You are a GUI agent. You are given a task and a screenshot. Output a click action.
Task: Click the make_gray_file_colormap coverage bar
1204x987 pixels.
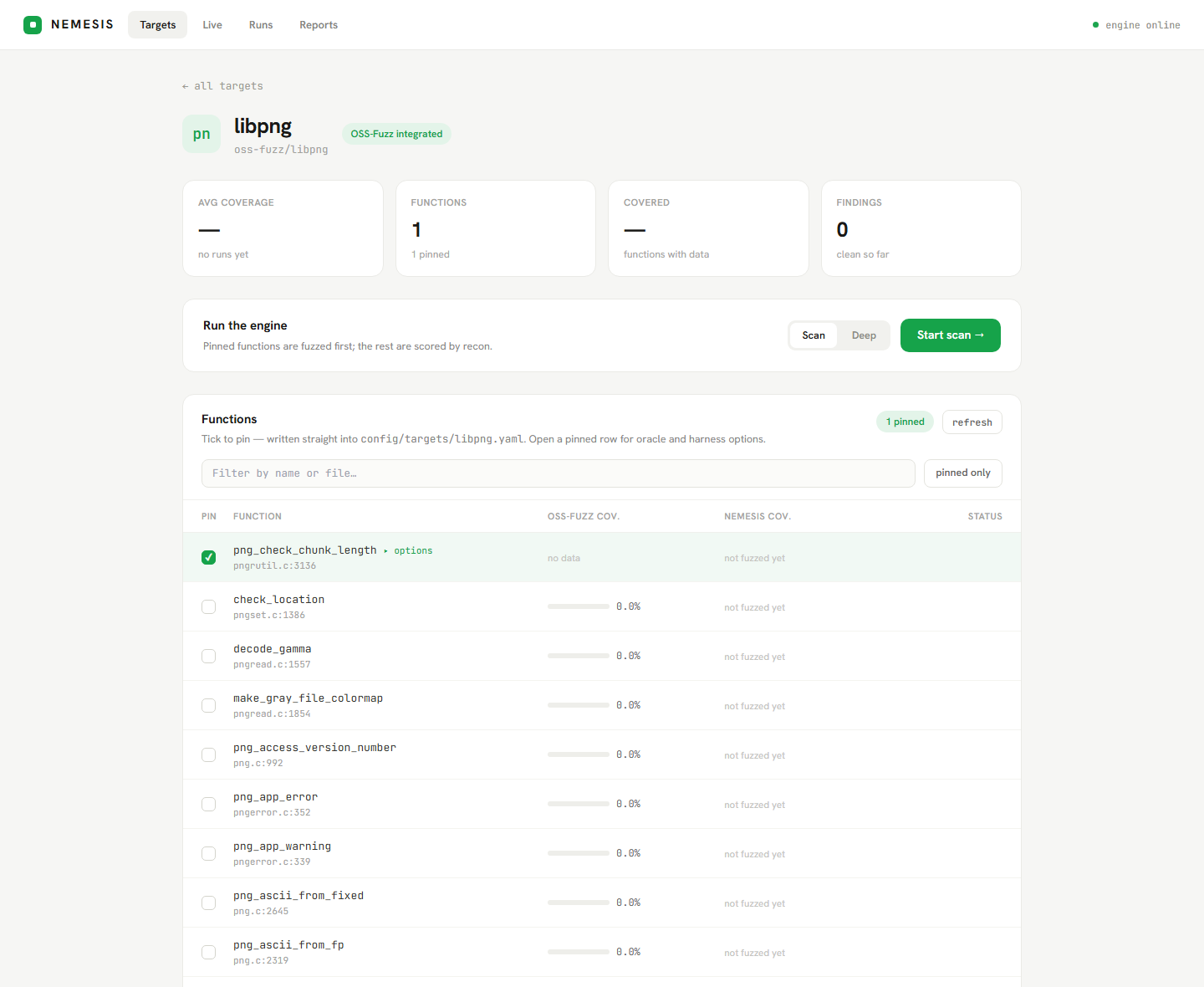coord(579,705)
